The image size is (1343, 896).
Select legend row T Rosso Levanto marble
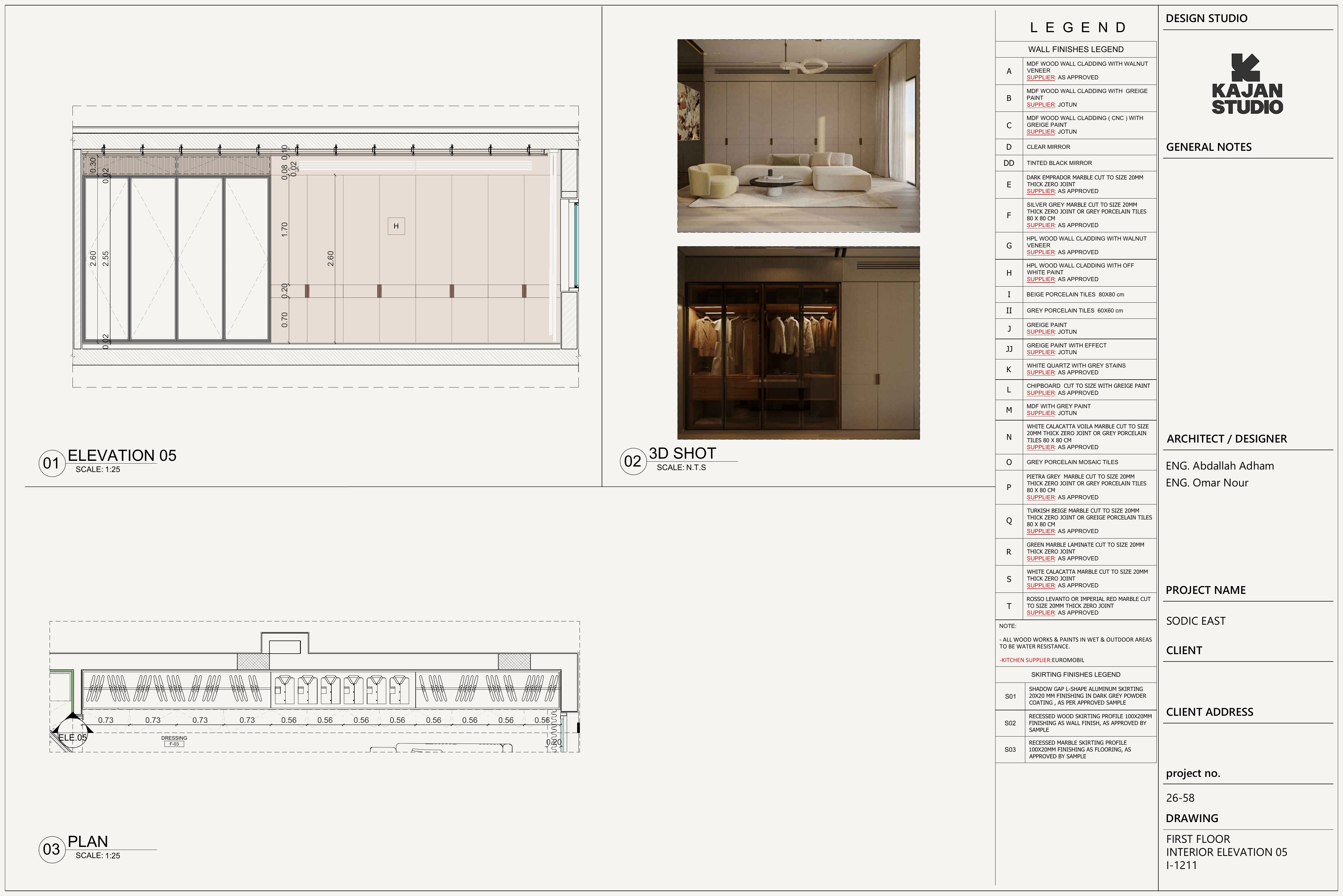[x=1075, y=606]
